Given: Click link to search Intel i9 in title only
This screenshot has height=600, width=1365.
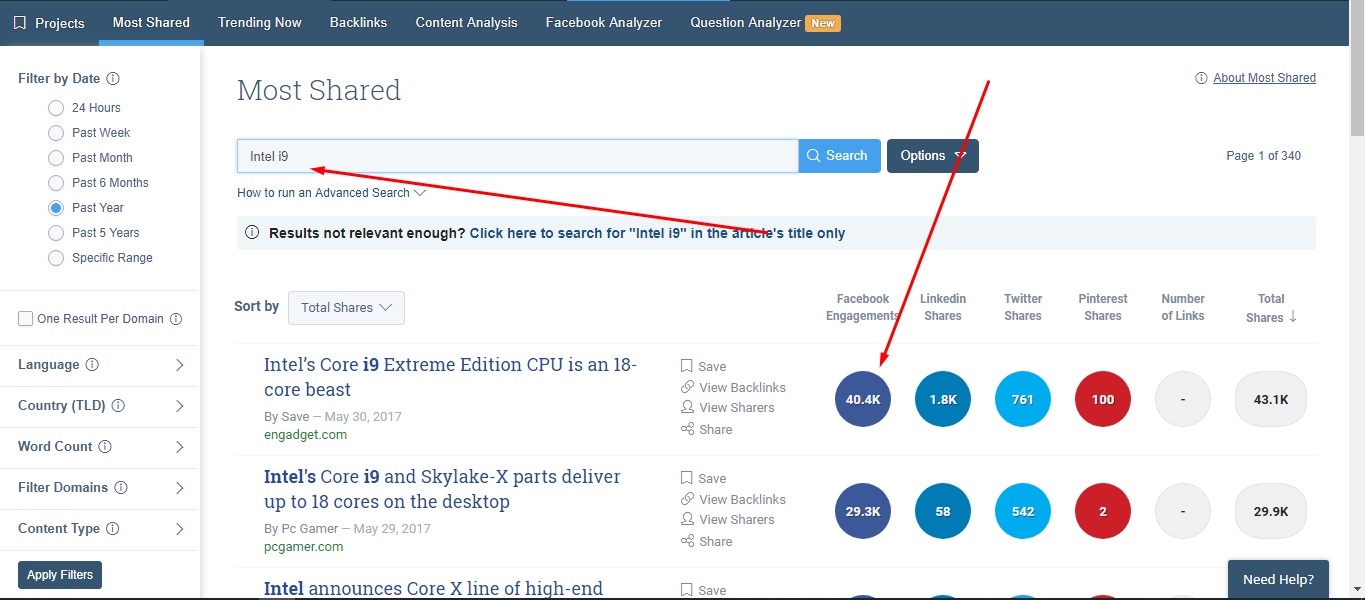Looking at the screenshot, I should [657, 233].
